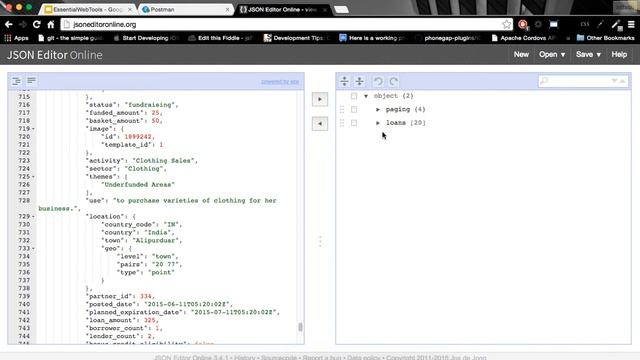The height and width of the screenshot is (360, 640).
Task: Click "Underfunded Areas" theme text
Action: point(138,184)
